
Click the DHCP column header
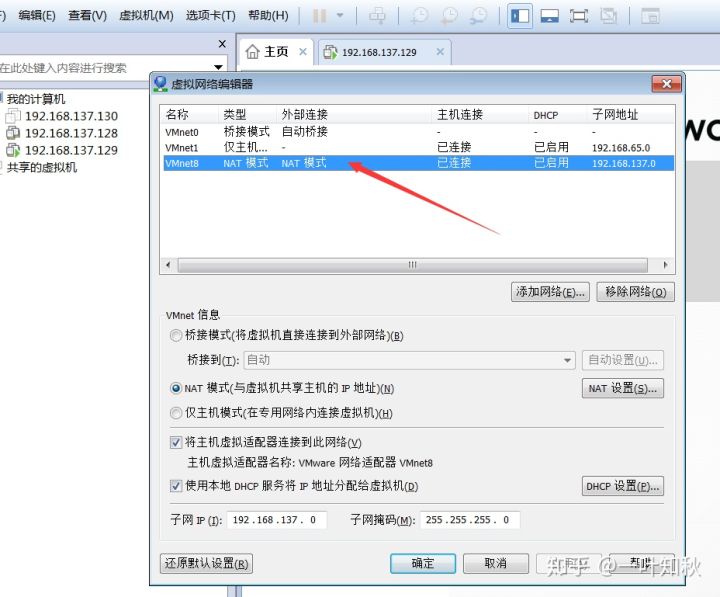[x=557, y=115]
